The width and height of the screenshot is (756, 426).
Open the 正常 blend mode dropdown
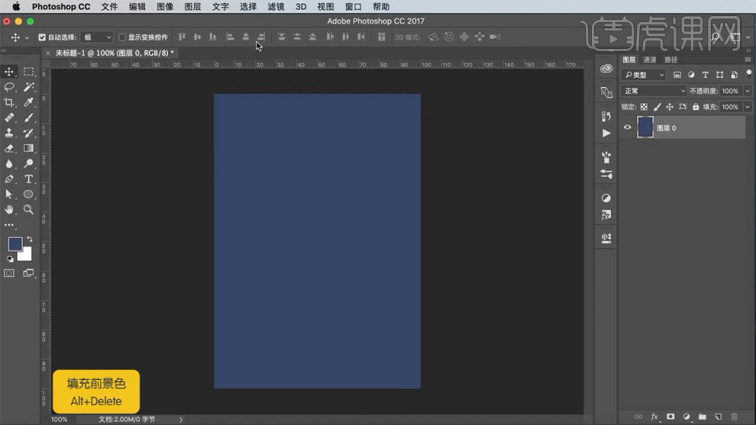point(654,91)
